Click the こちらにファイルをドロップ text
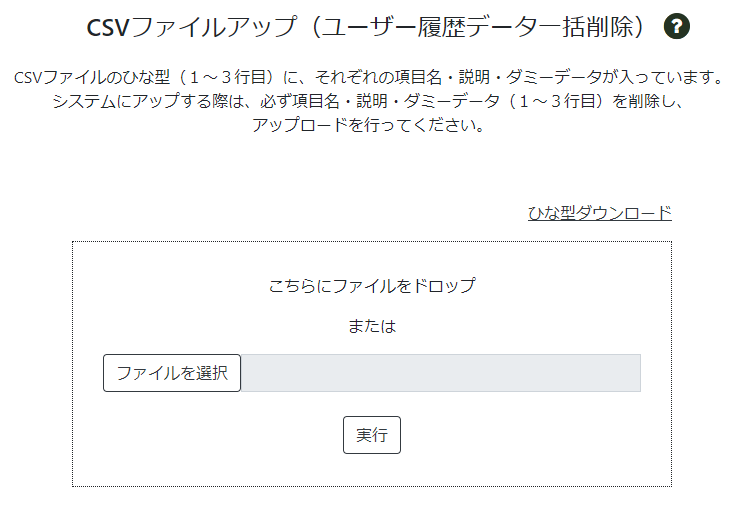Screen dimensions: 736x509 372,285
